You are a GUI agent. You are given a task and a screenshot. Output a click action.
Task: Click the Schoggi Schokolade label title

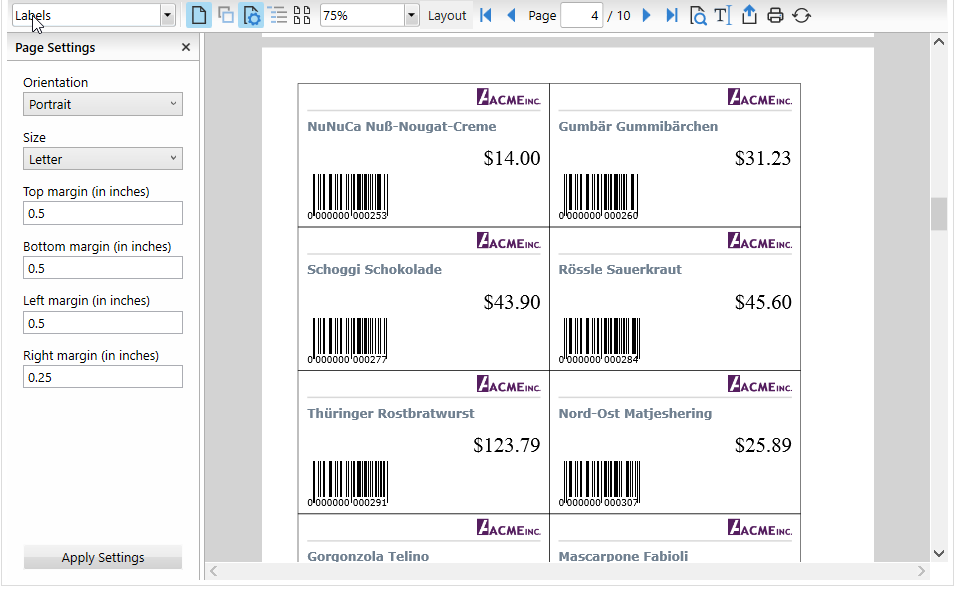(374, 269)
